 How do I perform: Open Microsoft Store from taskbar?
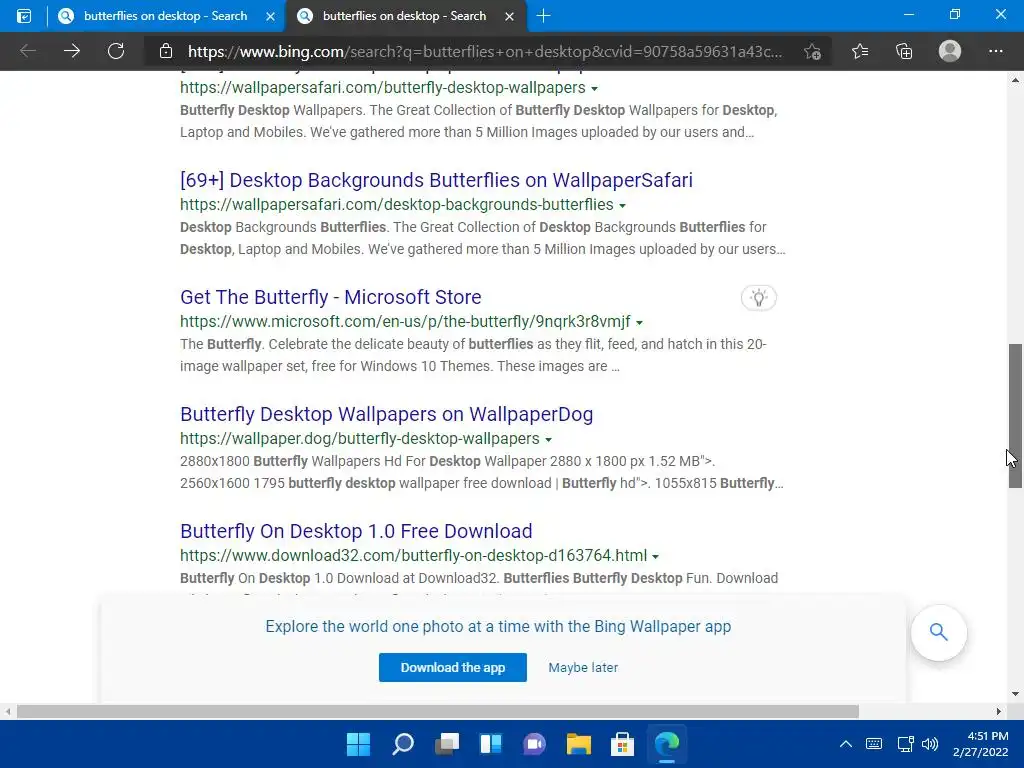[622, 744]
